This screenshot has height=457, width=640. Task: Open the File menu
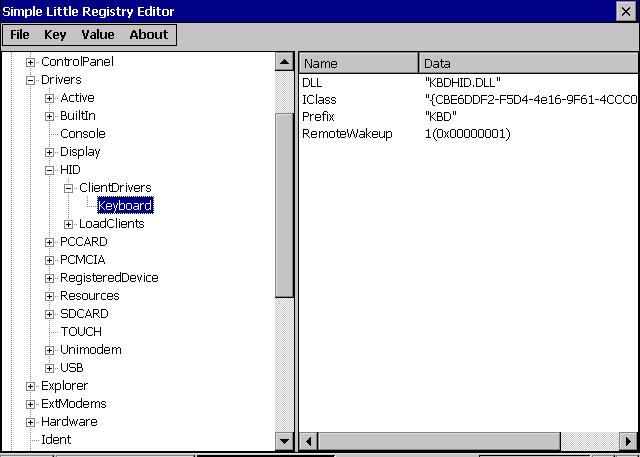click(x=19, y=35)
